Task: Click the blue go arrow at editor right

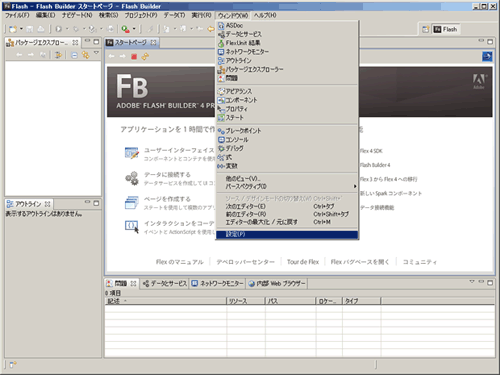Action: [487, 57]
